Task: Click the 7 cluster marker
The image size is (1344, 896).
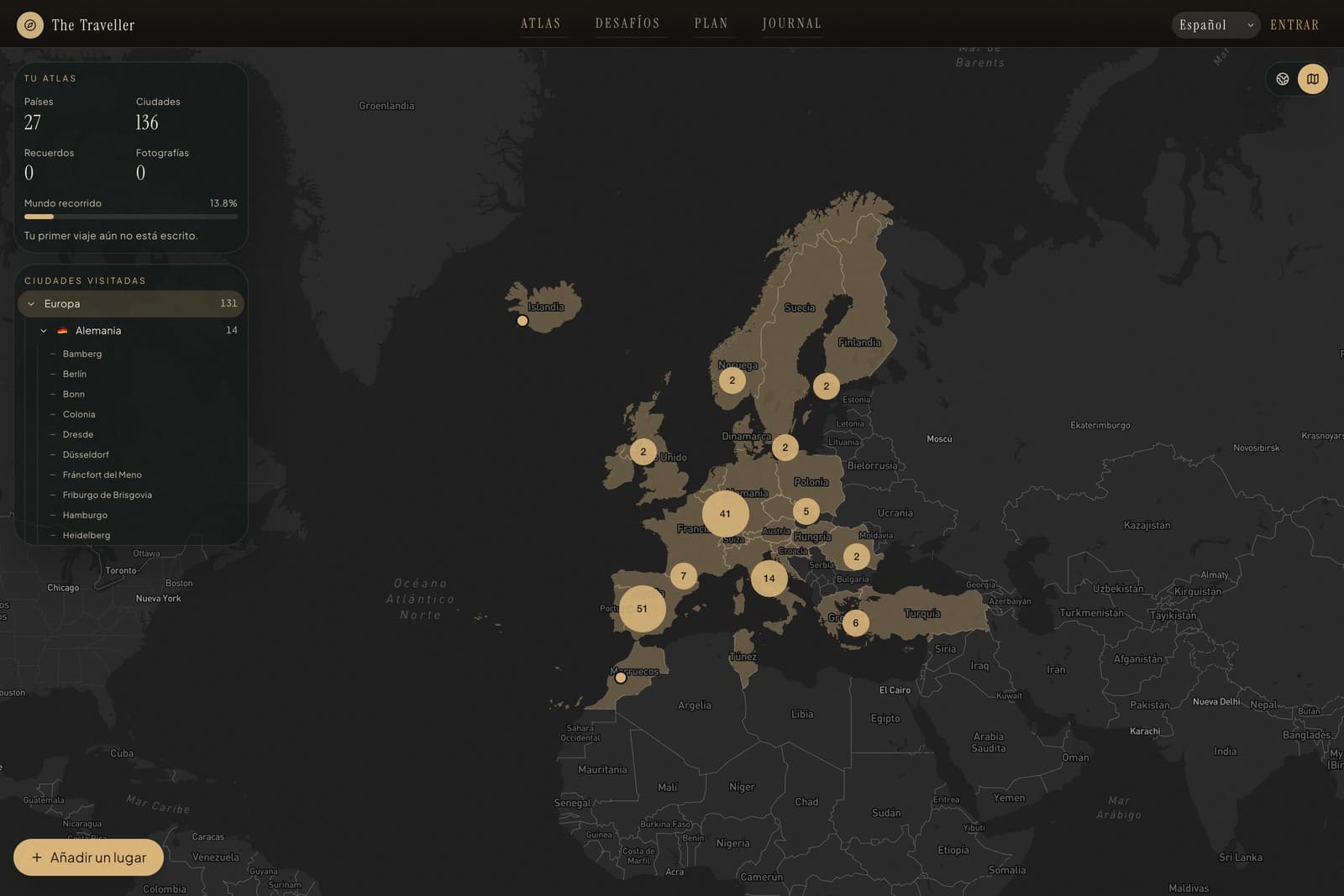Action: click(683, 576)
